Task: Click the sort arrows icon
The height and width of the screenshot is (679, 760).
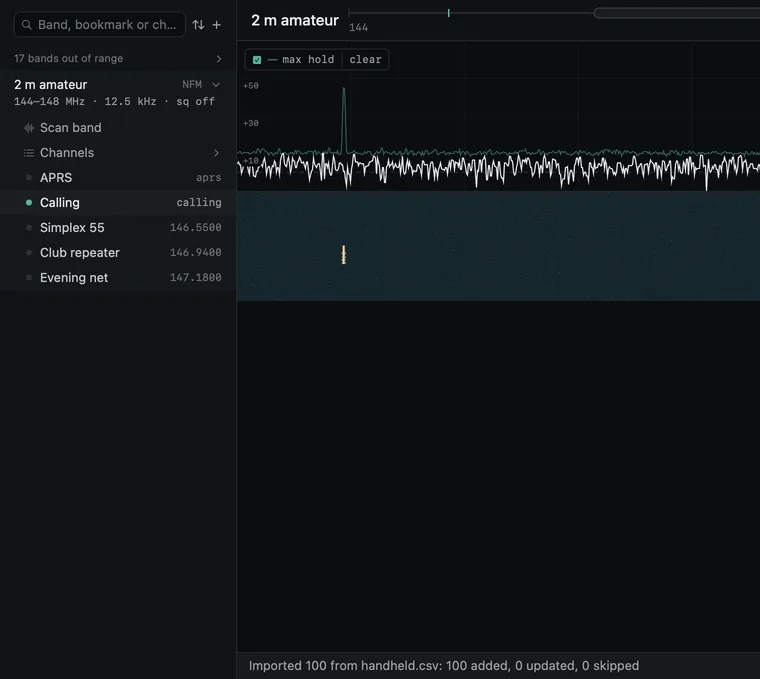Action: coord(198,25)
